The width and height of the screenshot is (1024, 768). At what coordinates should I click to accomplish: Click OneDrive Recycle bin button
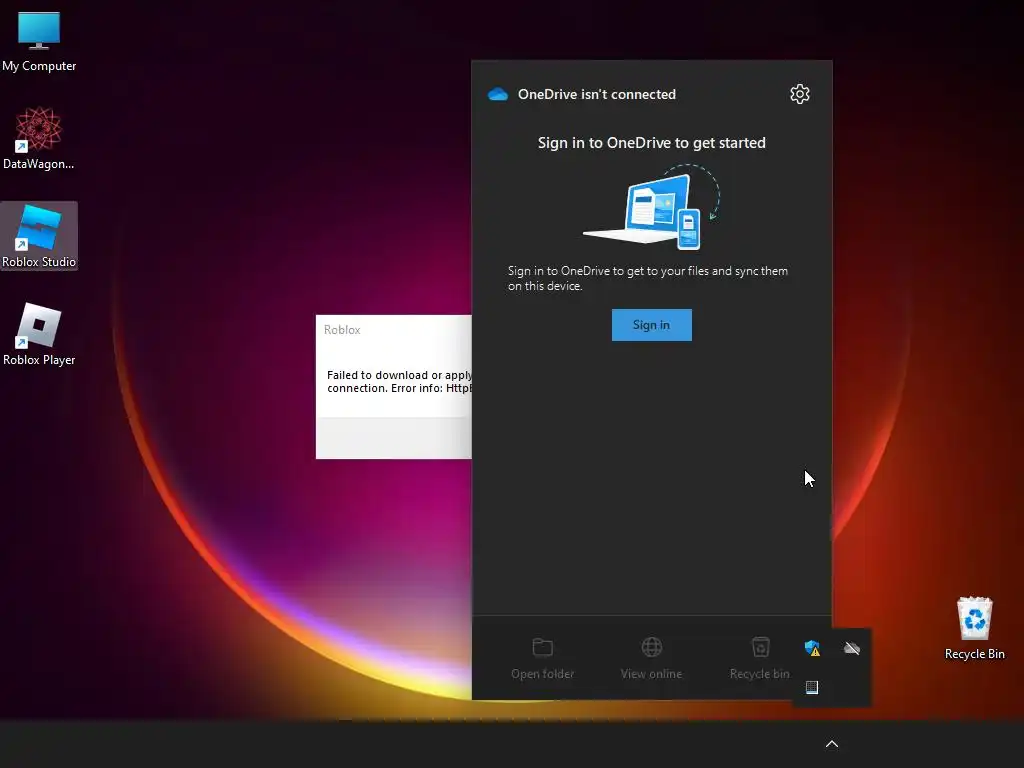(x=760, y=658)
